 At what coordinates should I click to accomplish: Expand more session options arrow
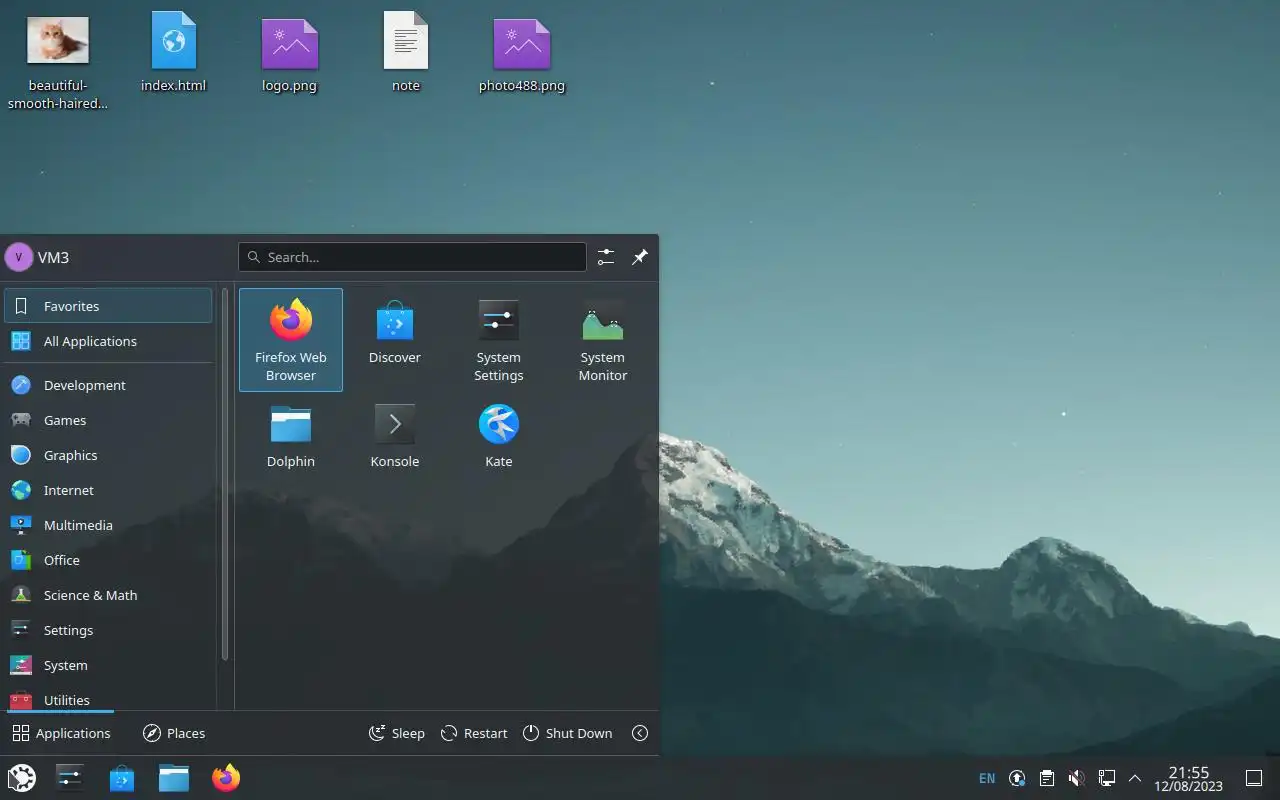(640, 733)
